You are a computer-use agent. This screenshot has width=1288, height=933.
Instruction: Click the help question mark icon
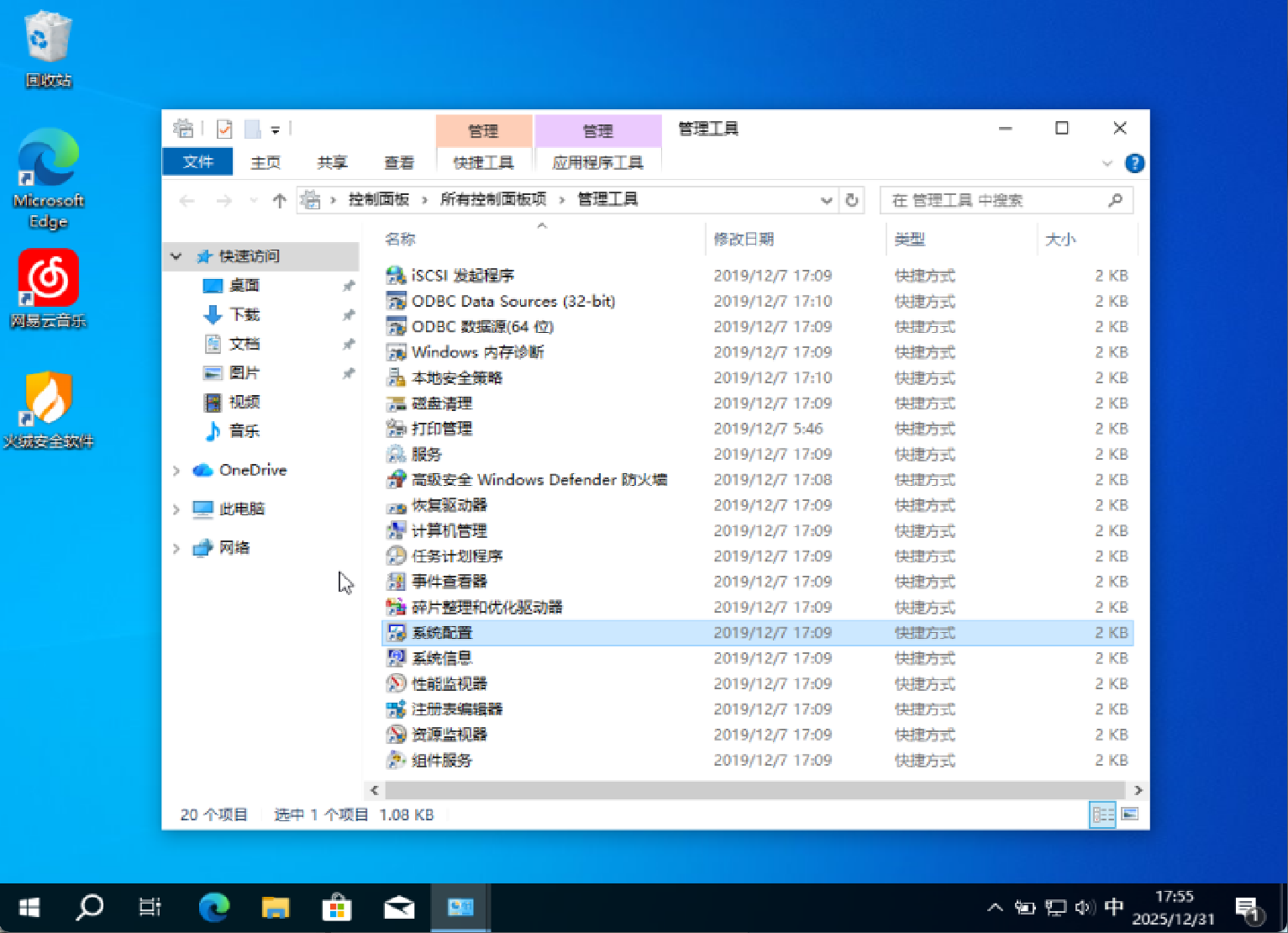pyautogui.click(x=1134, y=163)
